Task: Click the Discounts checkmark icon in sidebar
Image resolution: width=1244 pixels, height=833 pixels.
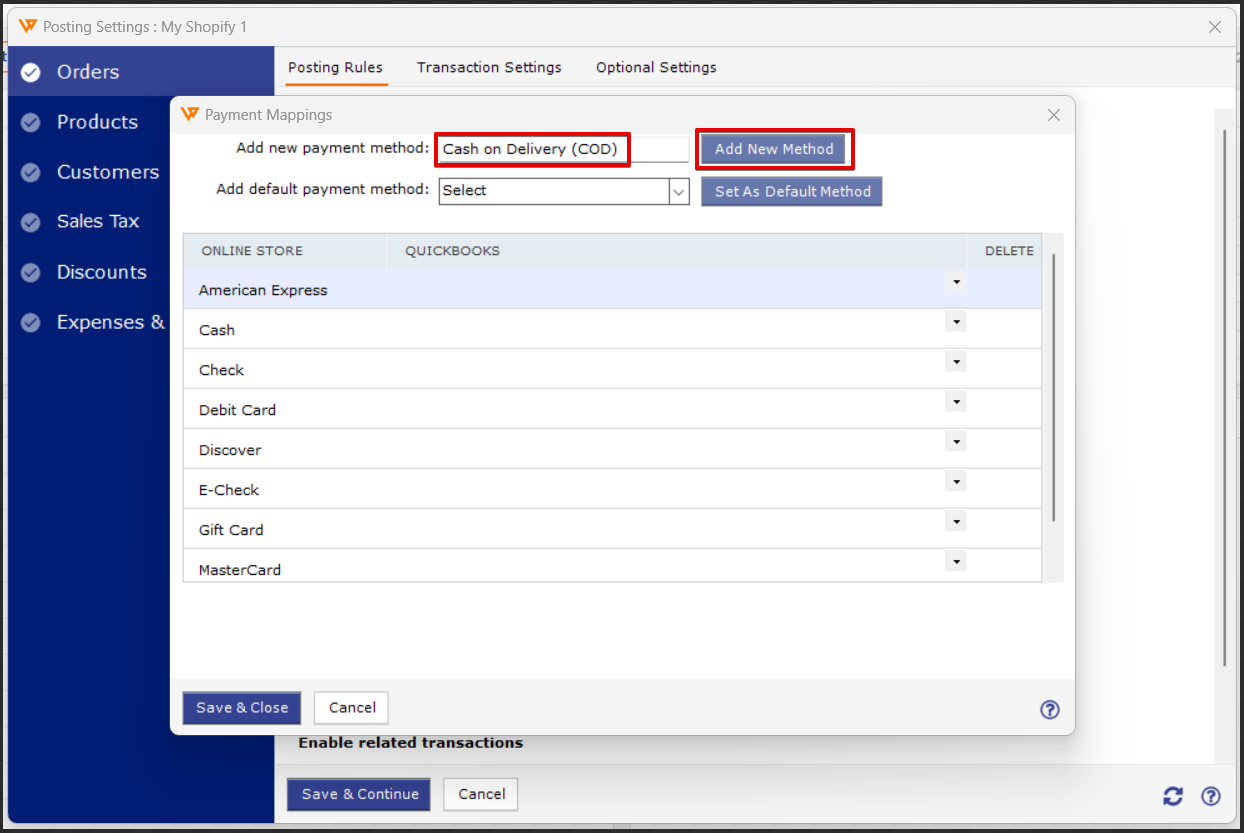Action: [31, 272]
